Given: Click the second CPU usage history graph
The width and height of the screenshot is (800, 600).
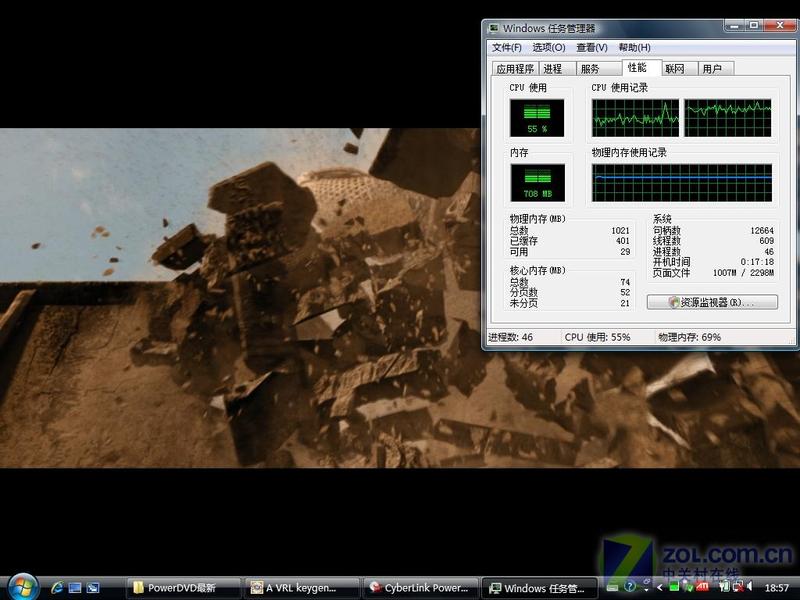Looking at the screenshot, I should click(x=728, y=118).
